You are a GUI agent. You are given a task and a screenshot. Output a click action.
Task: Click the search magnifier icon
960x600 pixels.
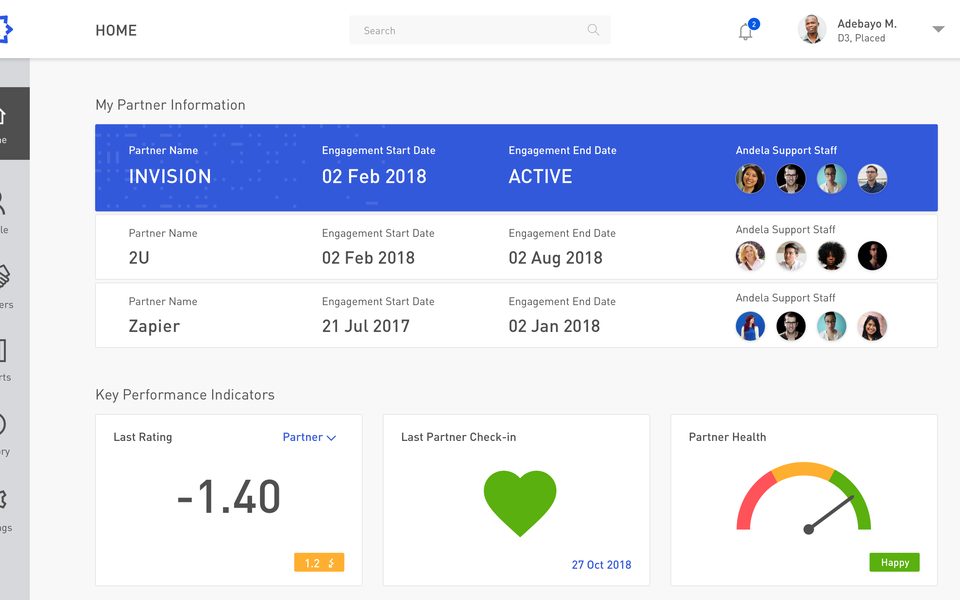(593, 29)
